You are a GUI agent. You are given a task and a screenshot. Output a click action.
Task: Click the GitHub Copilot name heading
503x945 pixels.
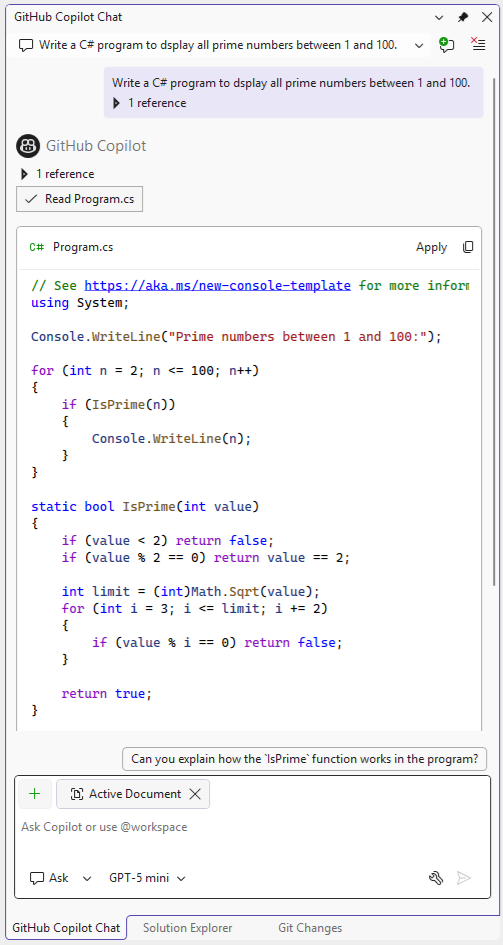(x=96, y=146)
